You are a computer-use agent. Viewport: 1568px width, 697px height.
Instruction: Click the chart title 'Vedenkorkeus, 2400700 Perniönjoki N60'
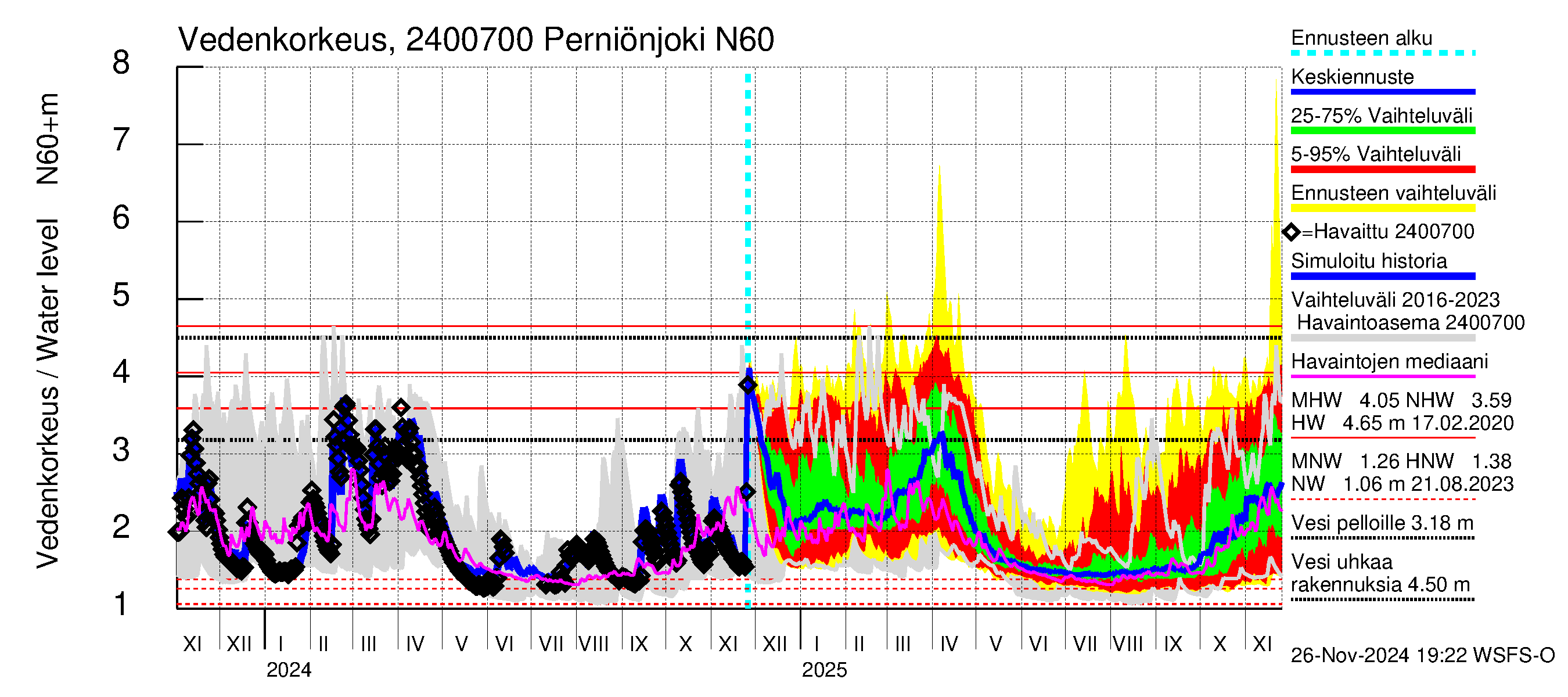(476, 40)
